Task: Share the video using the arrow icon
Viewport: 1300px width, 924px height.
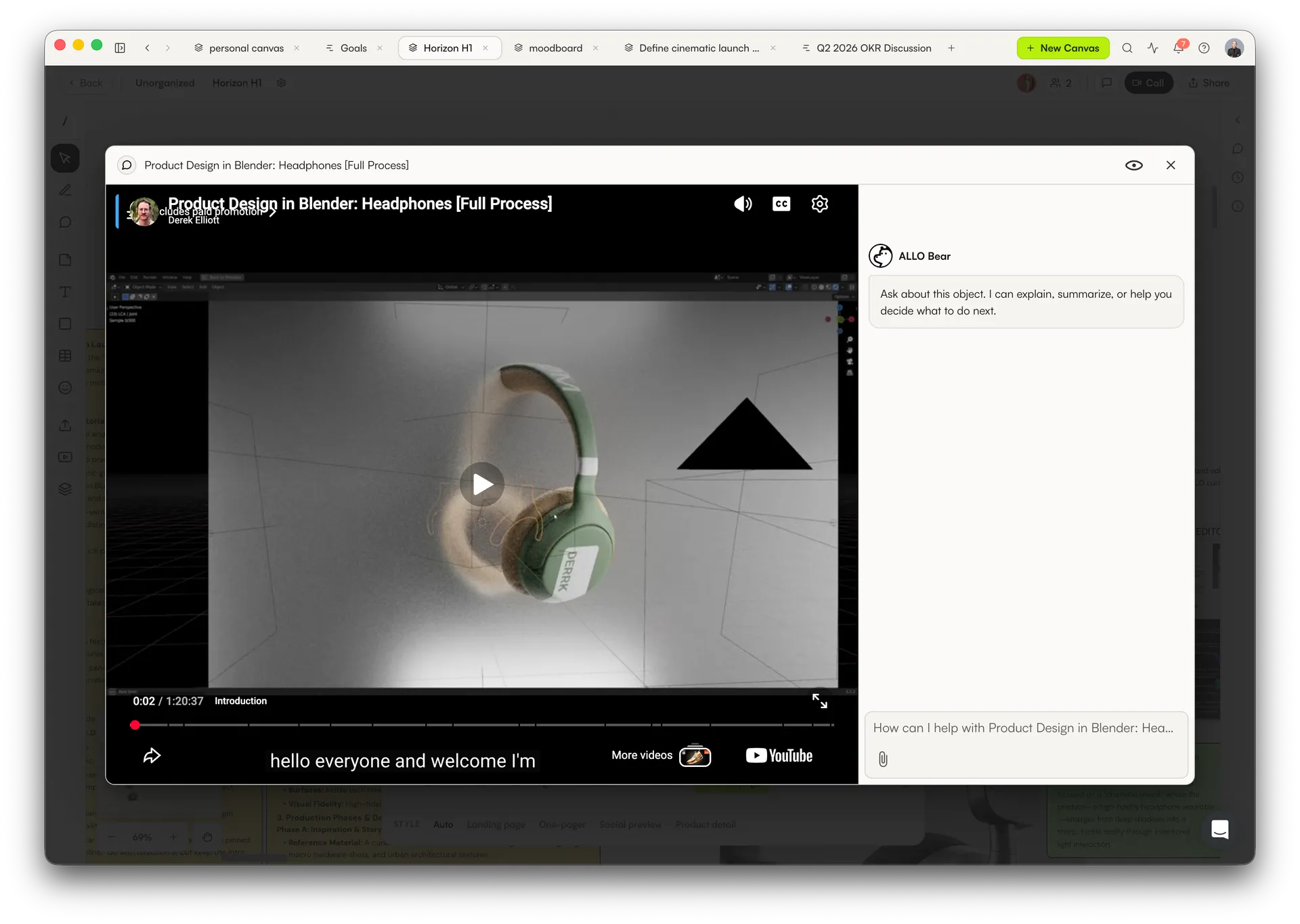Action: (x=152, y=755)
